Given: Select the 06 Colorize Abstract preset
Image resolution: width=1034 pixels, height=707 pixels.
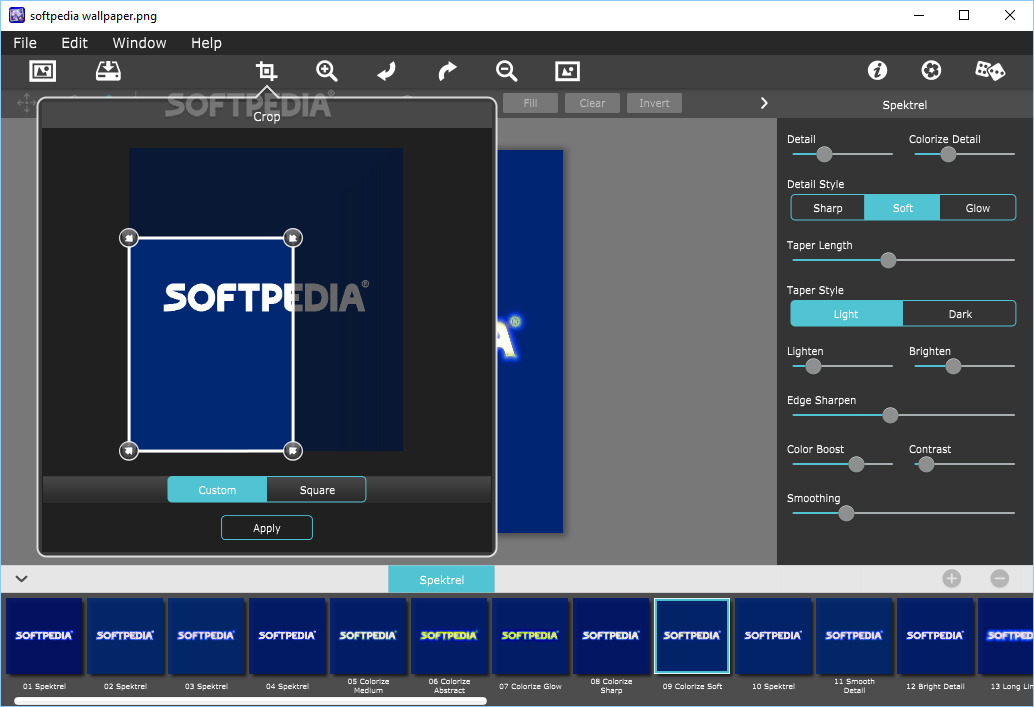Looking at the screenshot, I should (449, 636).
